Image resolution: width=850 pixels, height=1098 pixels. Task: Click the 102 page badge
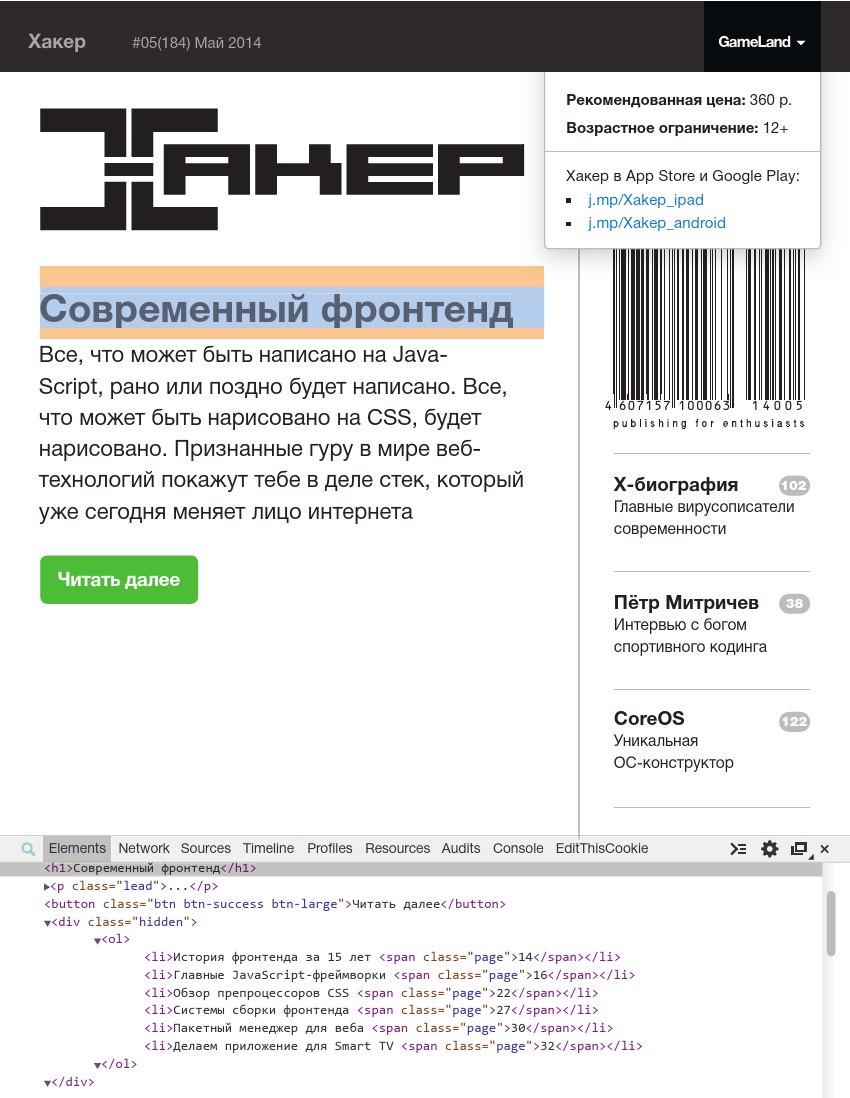point(794,485)
